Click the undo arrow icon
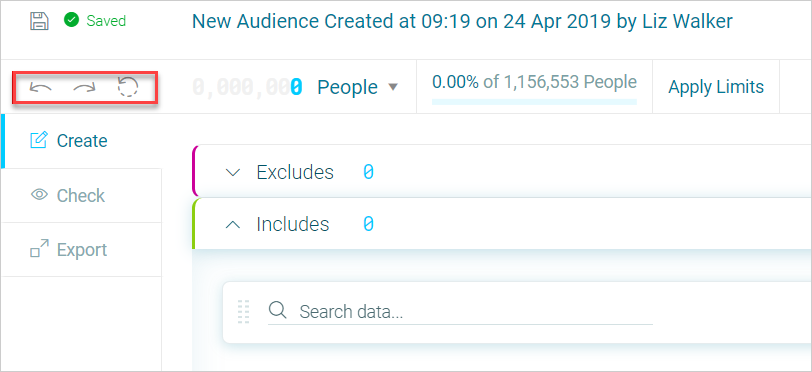 coord(40,87)
